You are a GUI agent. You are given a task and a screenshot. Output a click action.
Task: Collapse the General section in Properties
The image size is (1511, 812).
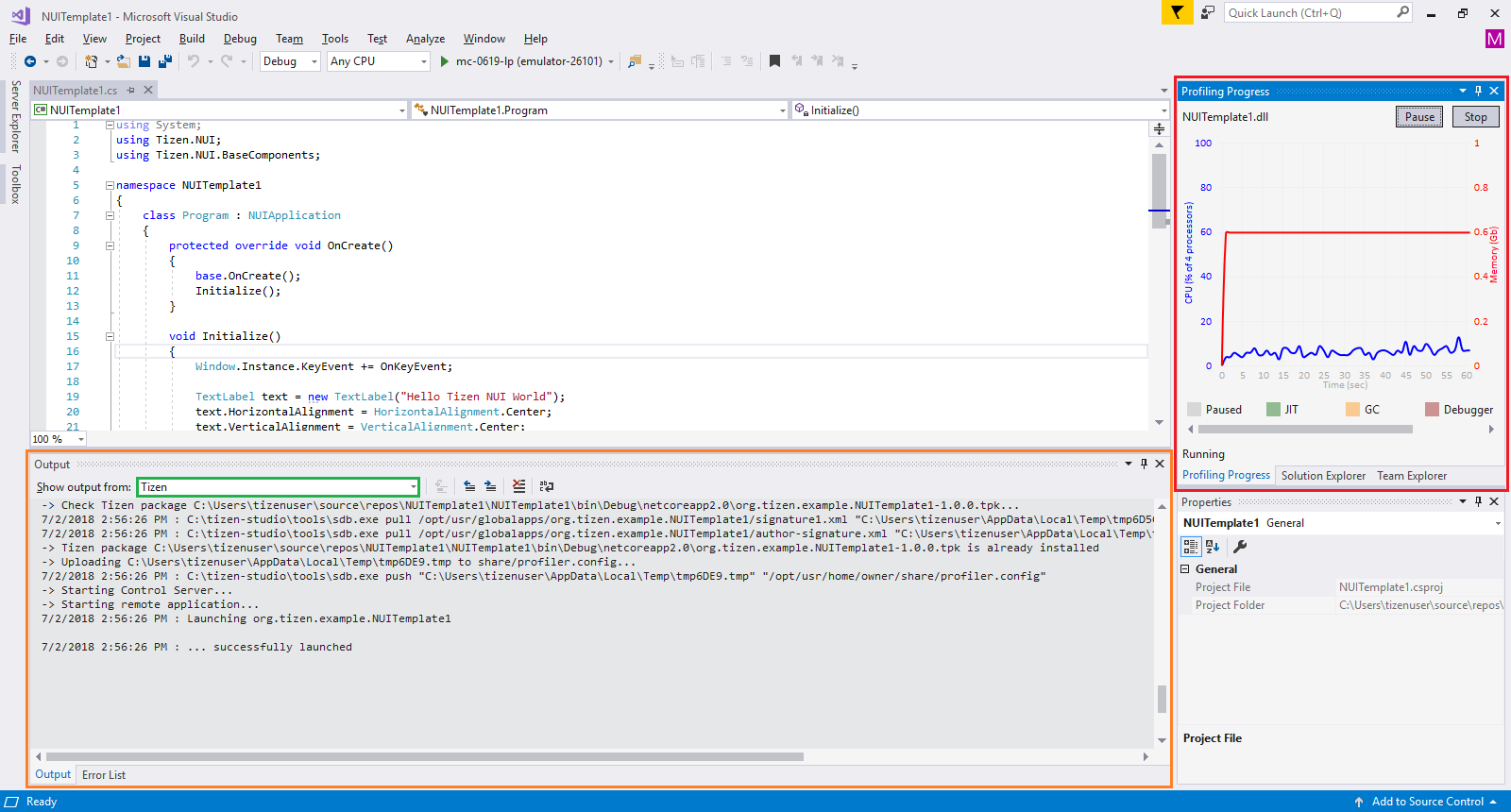1185,569
